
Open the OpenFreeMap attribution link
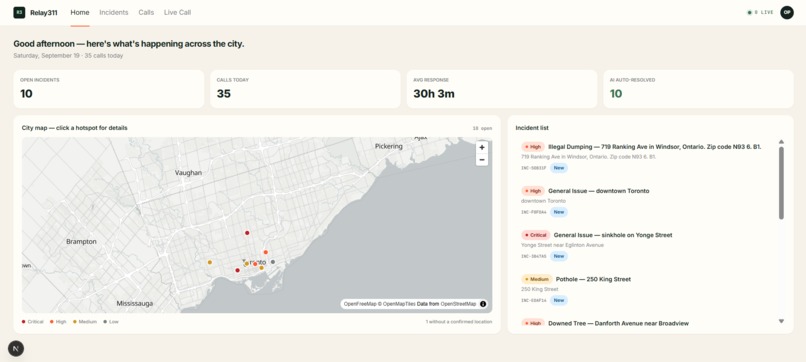(360, 304)
